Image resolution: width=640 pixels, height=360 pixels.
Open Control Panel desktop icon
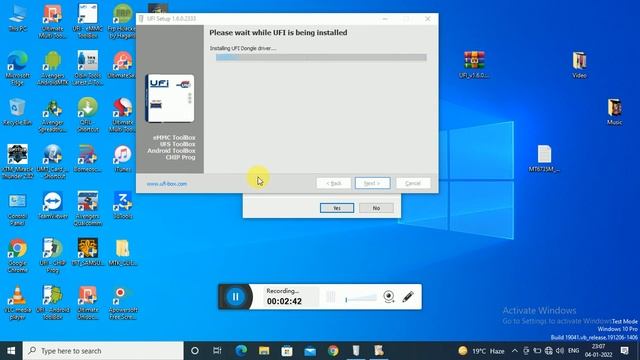coord(18,209)
